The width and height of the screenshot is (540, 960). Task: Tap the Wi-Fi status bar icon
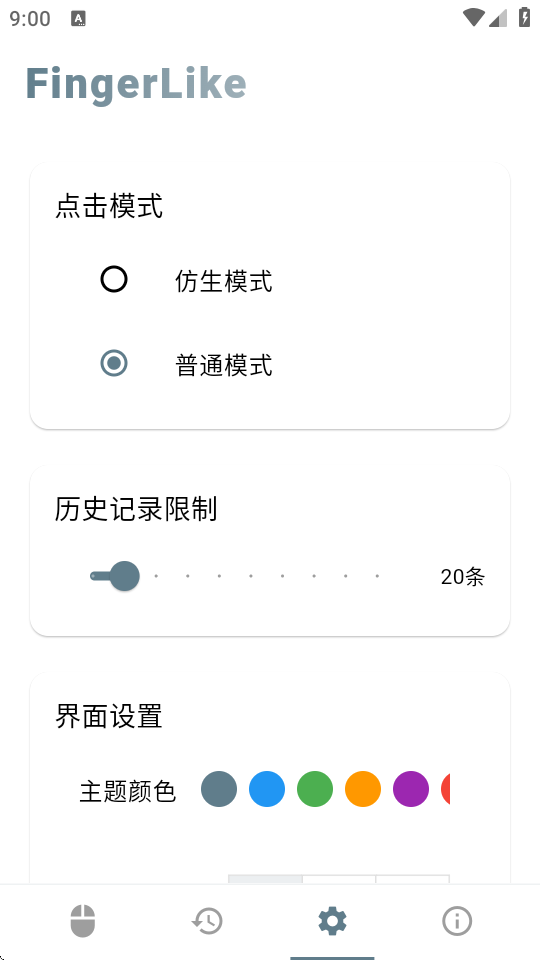point(473,18)
